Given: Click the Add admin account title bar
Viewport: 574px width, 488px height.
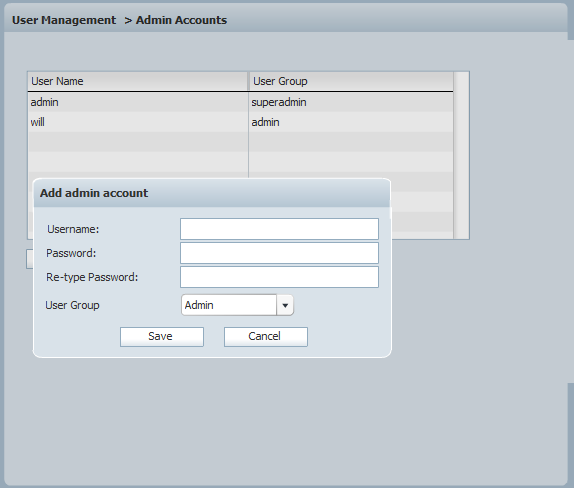Looking at the screenshot, I should click(x=212, y=193).
